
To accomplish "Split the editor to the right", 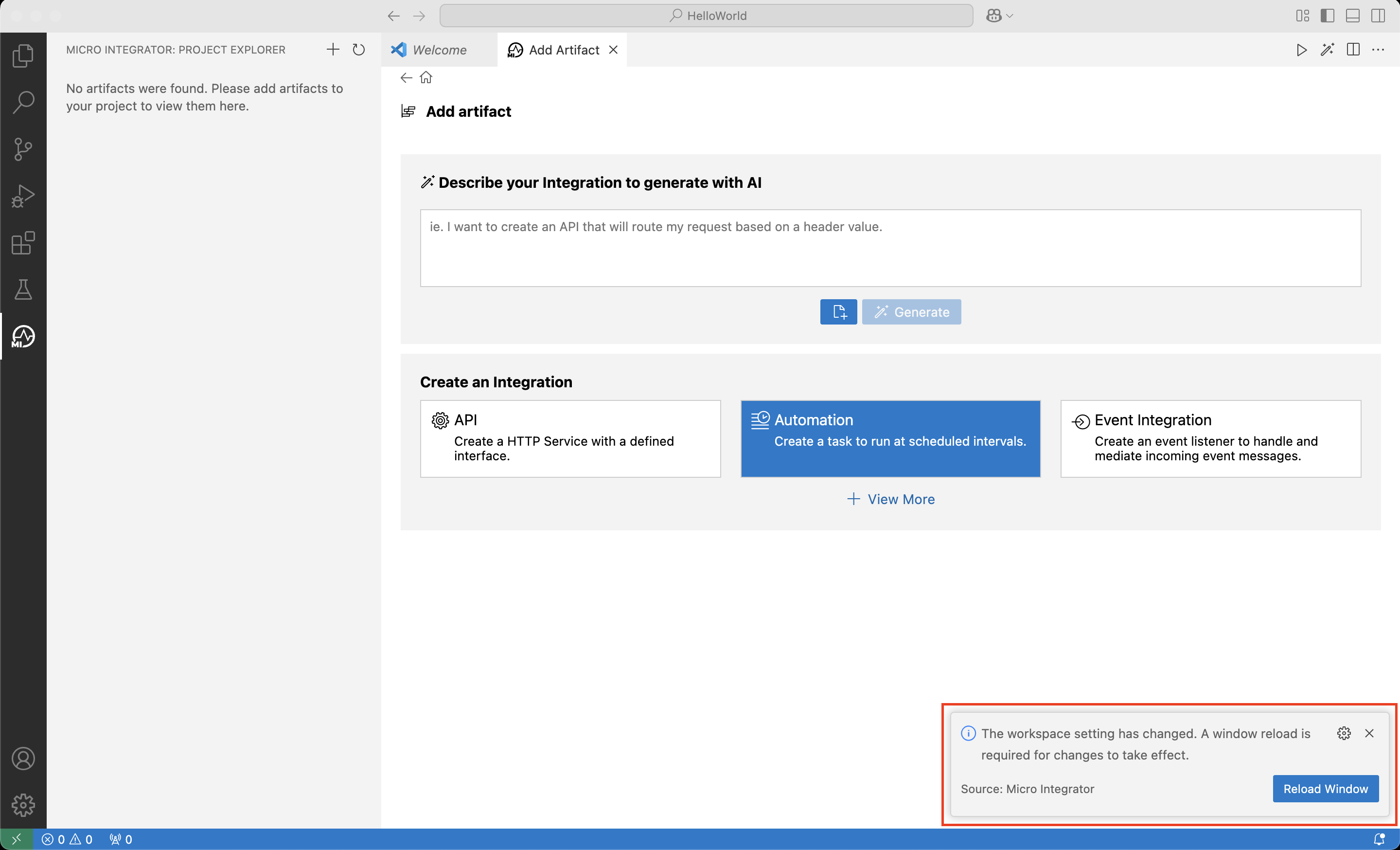I will point(1353,50).
